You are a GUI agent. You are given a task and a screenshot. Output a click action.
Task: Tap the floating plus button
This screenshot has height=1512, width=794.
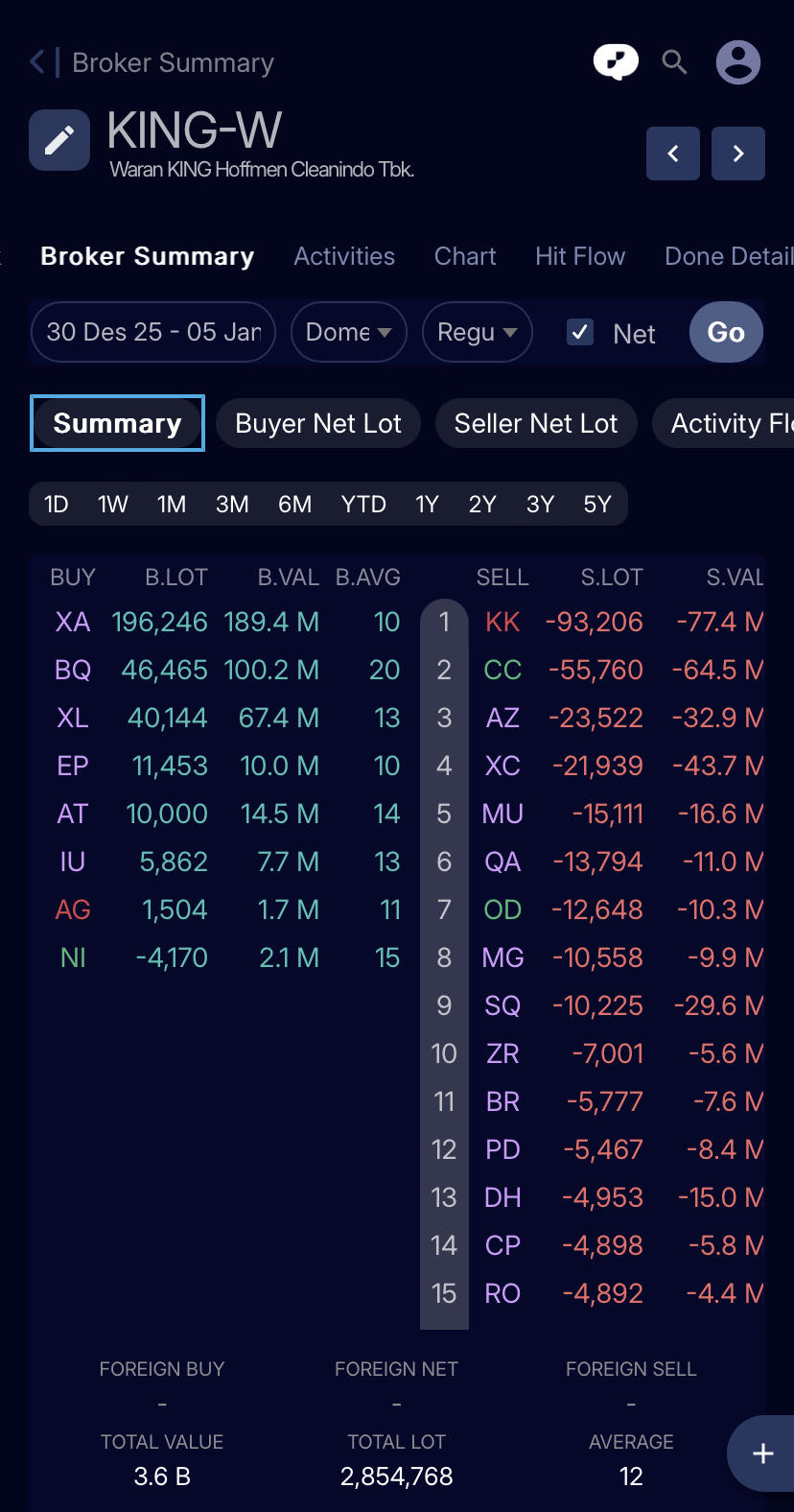(762, 1453)
